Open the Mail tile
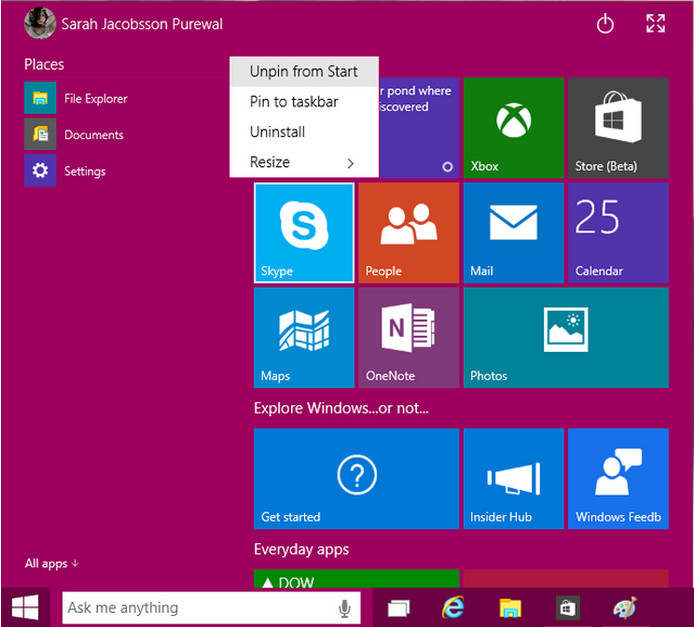Image resolution: width=694 pixels, height=627 pixels. 513,233
